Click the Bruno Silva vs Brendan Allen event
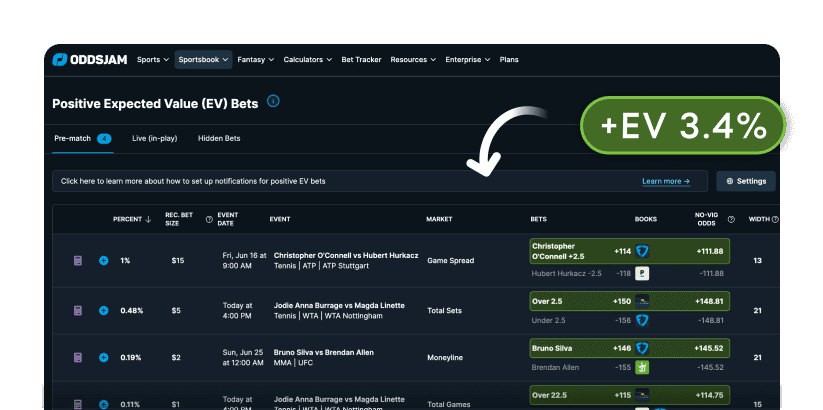 324,353
